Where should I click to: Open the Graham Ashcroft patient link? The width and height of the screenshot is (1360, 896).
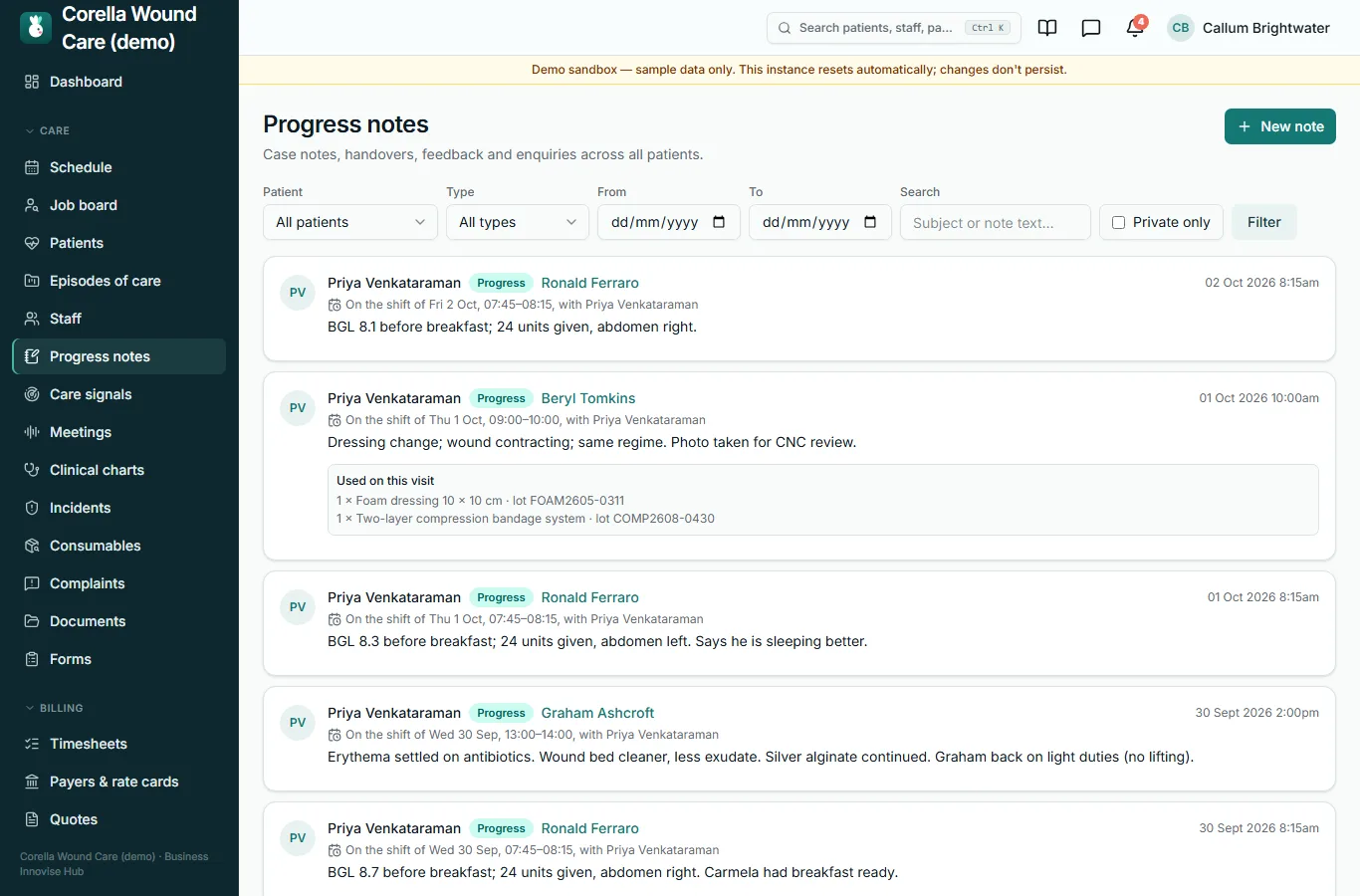[x=597, y=713]
